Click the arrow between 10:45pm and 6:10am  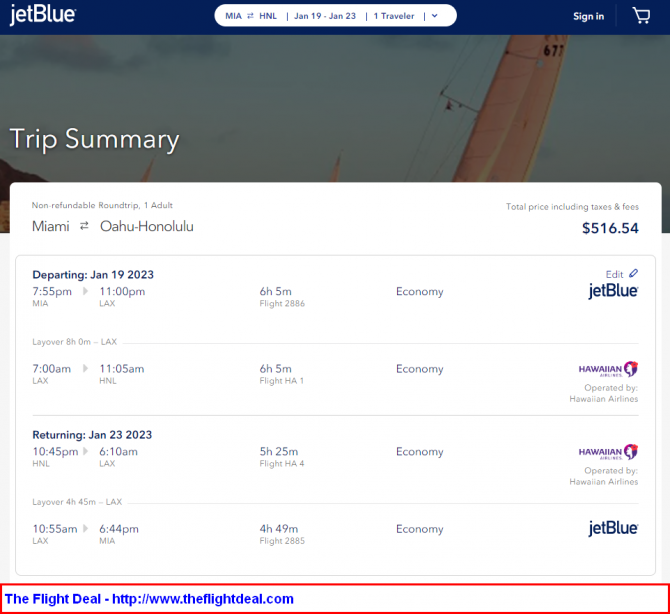85,451
